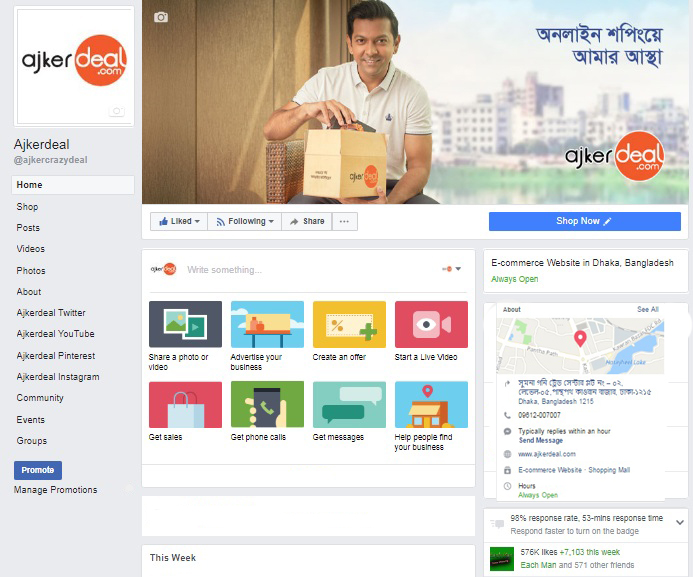The height and width of the screenshot is (577, 693).
Task: Click the Dhaka, Bangladesh 1215 address line
Action: pos(556,402)
